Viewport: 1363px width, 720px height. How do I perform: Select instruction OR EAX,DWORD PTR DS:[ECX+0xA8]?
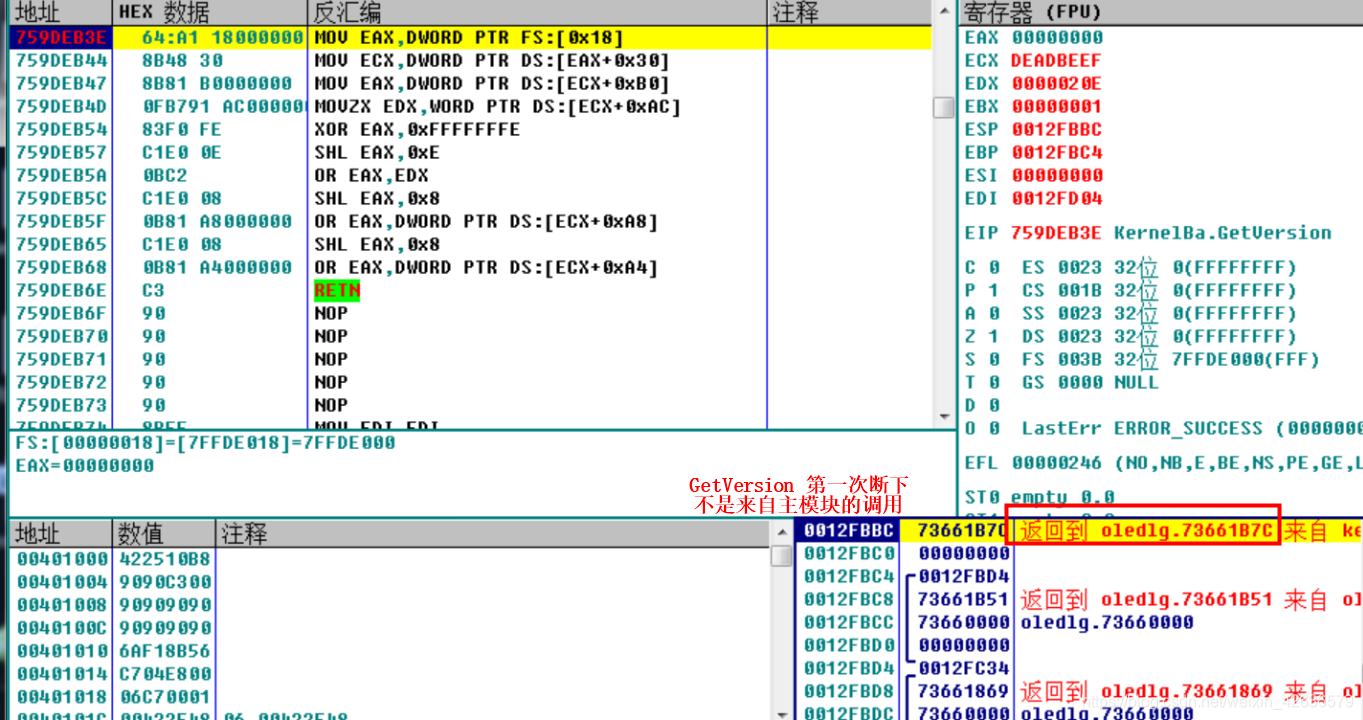(x=486, y=222)
